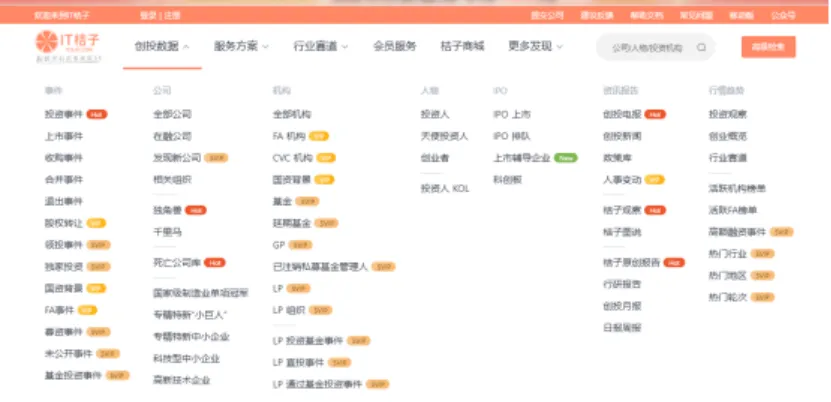Open FA事件 menu entry
831x402 pixels.
59,310
